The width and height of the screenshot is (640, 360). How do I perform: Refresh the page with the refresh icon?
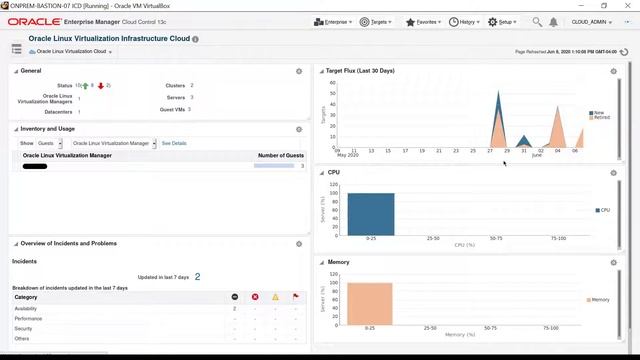(x=624, y=52)
